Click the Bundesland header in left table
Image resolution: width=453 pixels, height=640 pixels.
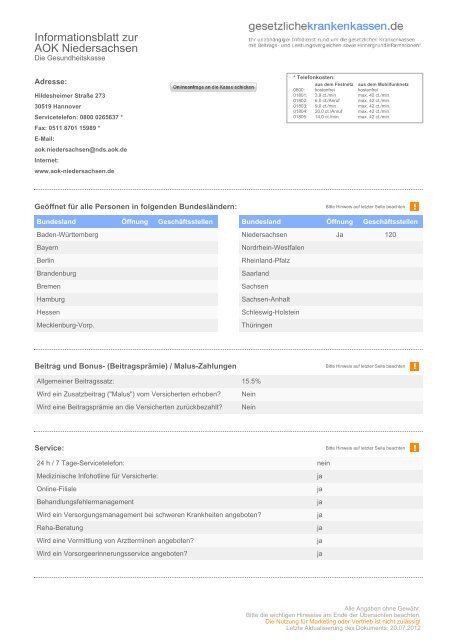click(56, 222)
